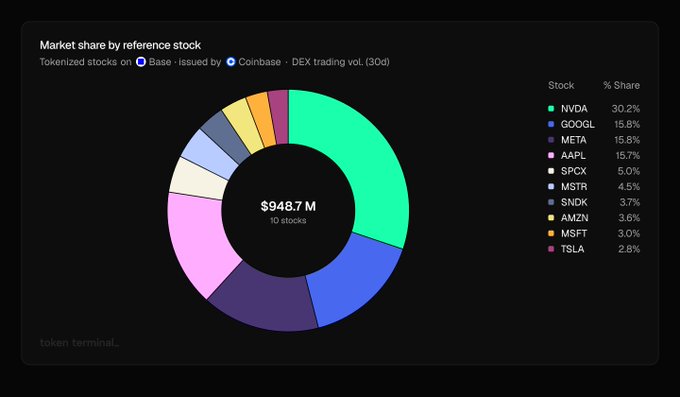Click the AAPL legend label
The height and width of the screenshot is (397, 680).
(573, 155)
